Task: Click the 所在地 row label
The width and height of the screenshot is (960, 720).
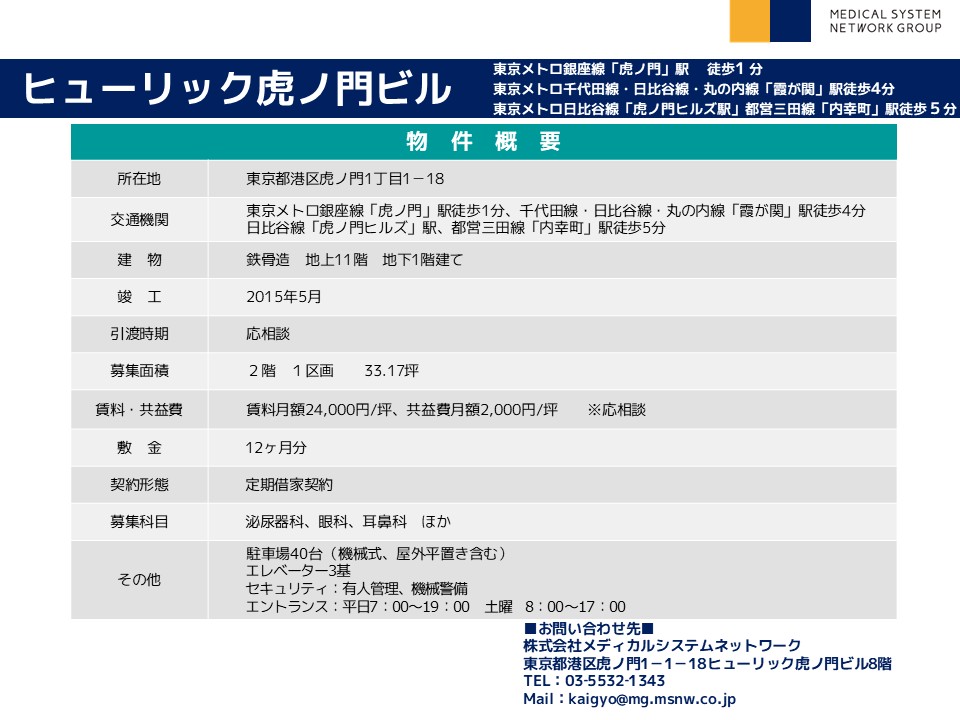Action: [x=139, y=179]
